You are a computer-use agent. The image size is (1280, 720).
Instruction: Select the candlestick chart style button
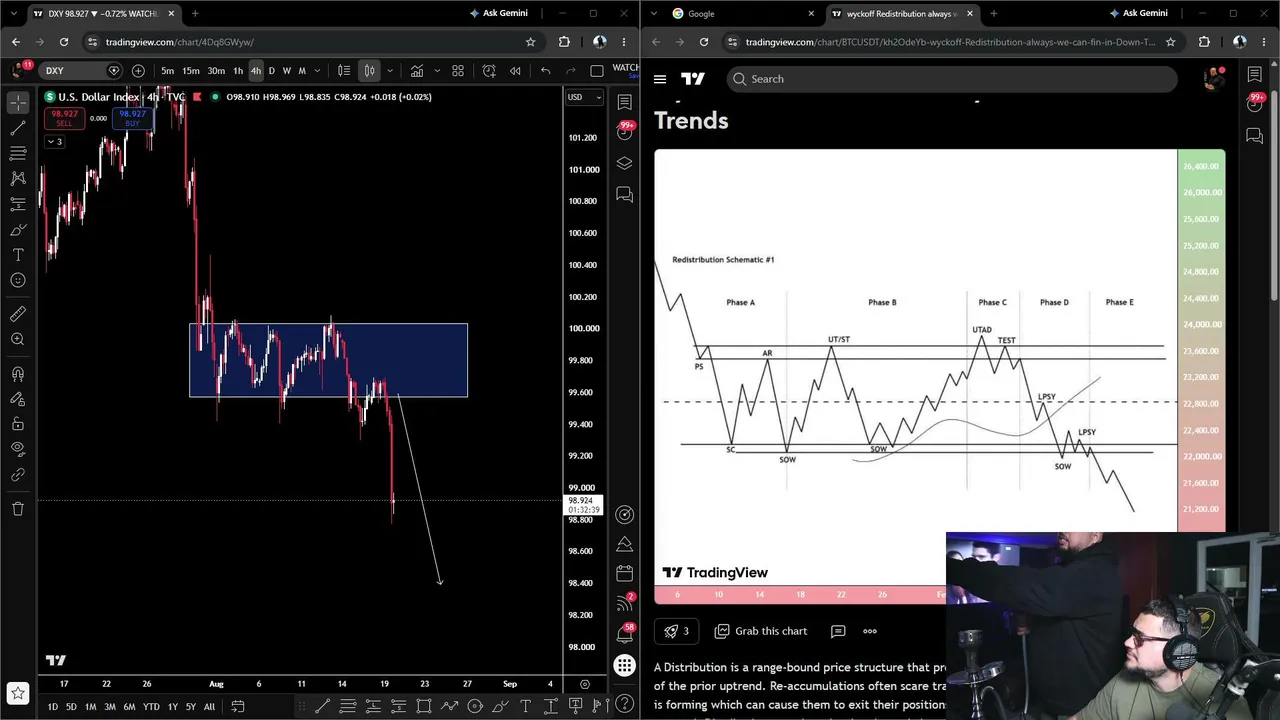tap(369, 71)
